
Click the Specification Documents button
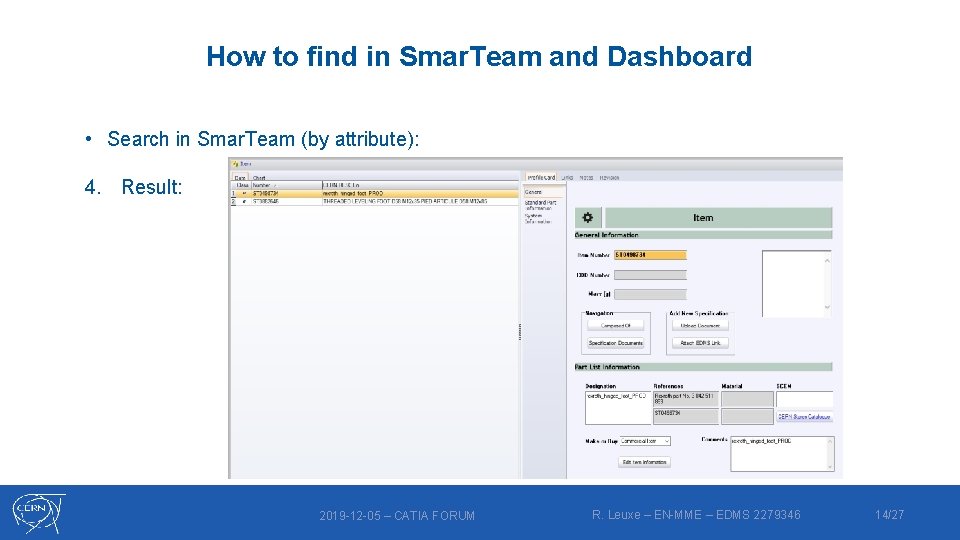click(x=615, y=343)
